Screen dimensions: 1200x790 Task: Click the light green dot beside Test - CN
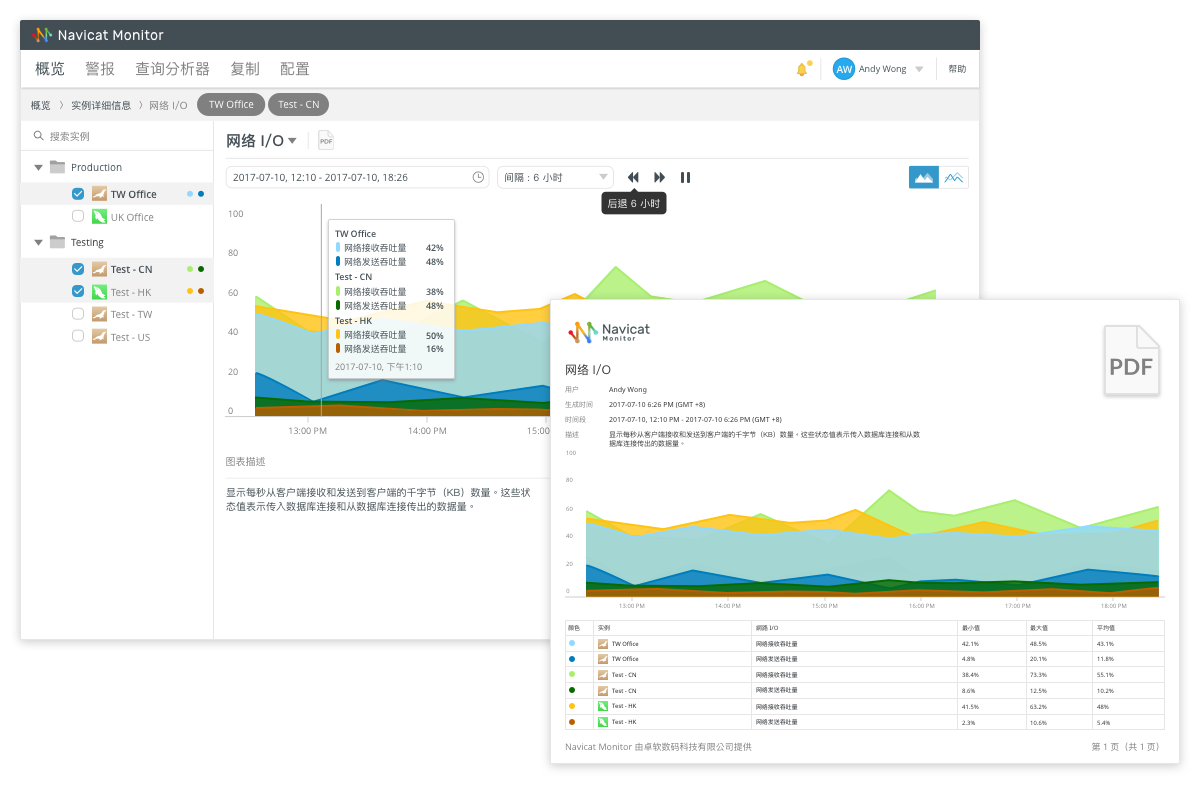pos(190,269)
